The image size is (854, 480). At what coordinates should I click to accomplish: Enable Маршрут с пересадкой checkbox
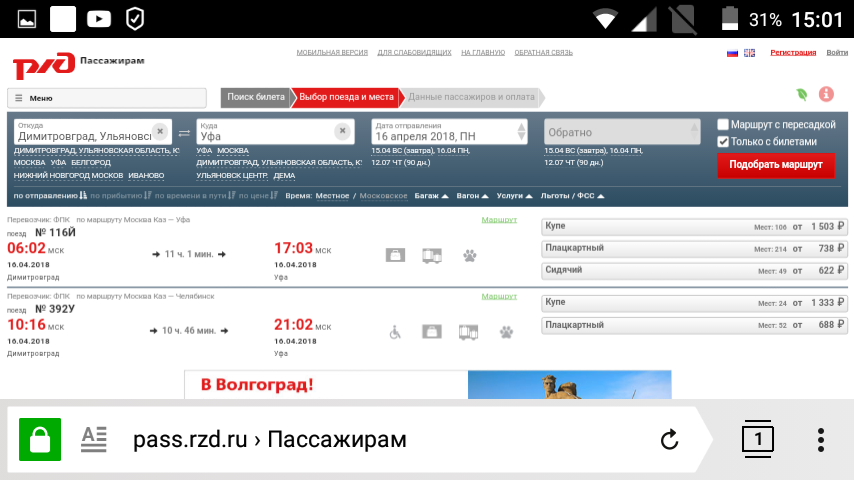pyautogui.click(x=723, y=125)
